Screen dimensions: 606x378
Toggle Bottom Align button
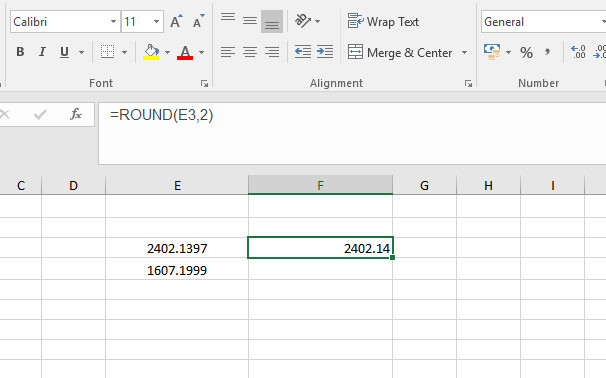(272, 22)
